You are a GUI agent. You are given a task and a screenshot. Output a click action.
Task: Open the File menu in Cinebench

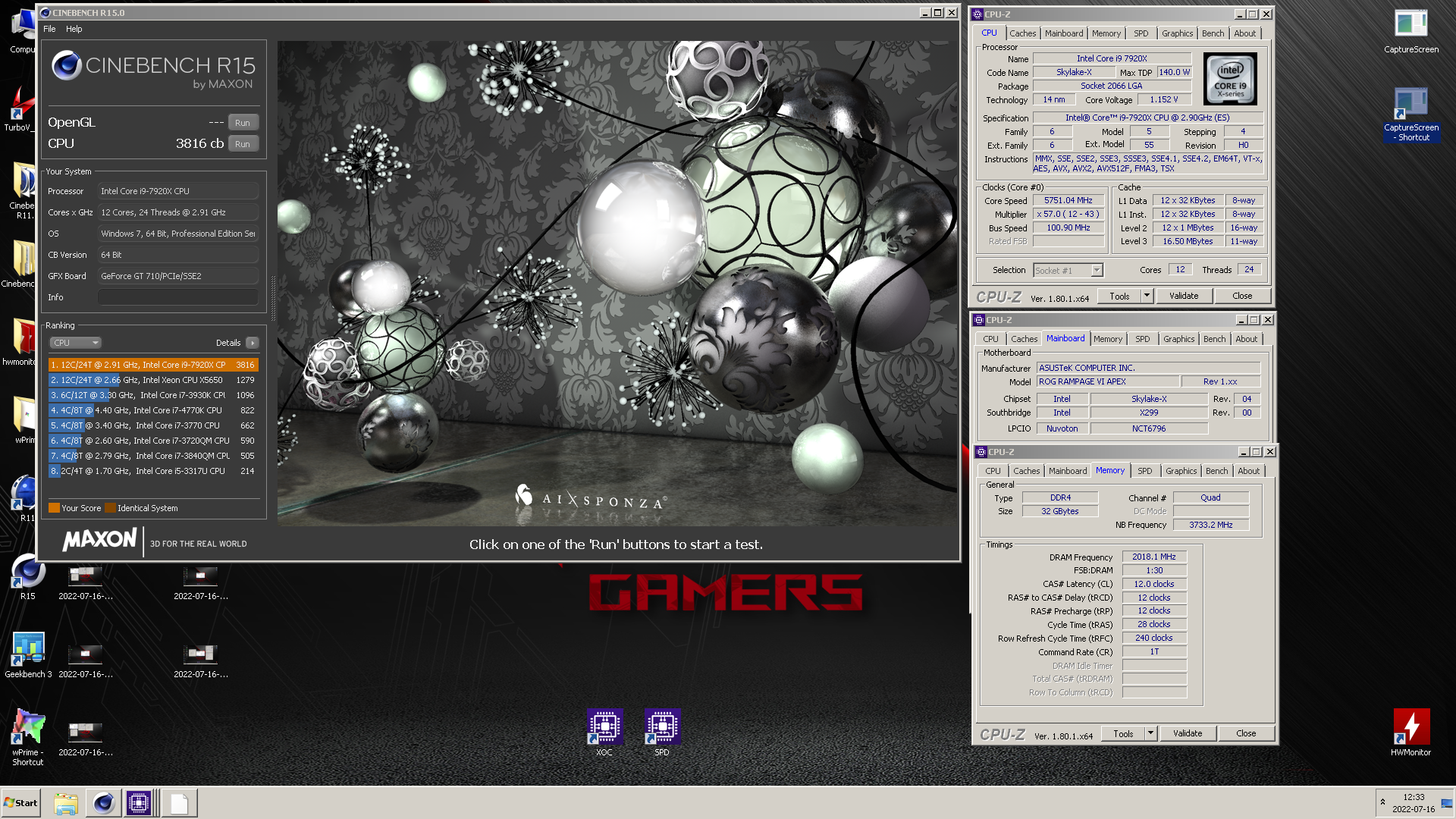(x=49, y=29)
